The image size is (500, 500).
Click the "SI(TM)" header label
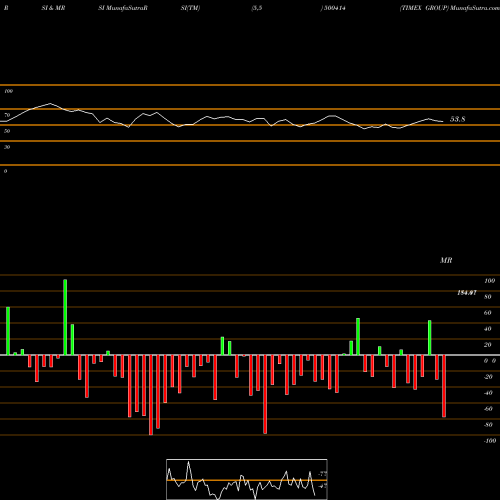(x=190, y=8)
